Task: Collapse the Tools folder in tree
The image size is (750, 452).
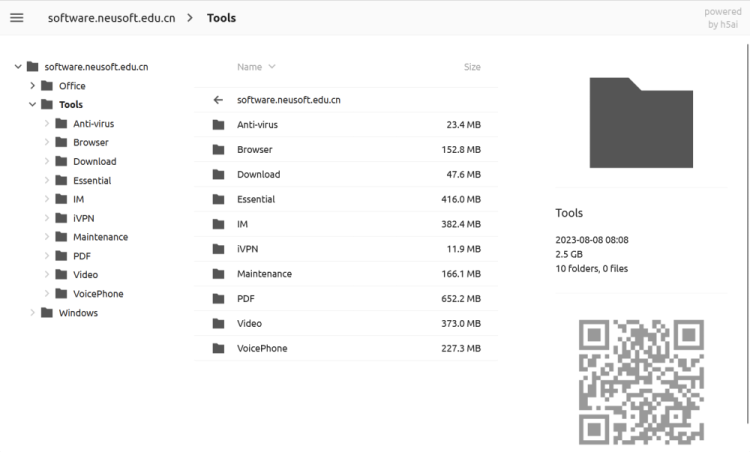Action: click(33, 105)
